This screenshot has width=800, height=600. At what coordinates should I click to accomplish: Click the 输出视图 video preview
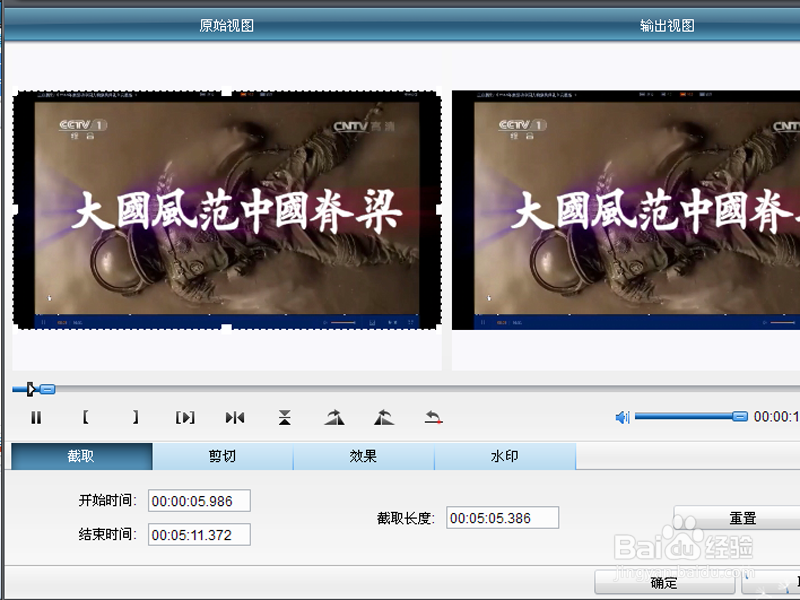(x=626, y=210)
